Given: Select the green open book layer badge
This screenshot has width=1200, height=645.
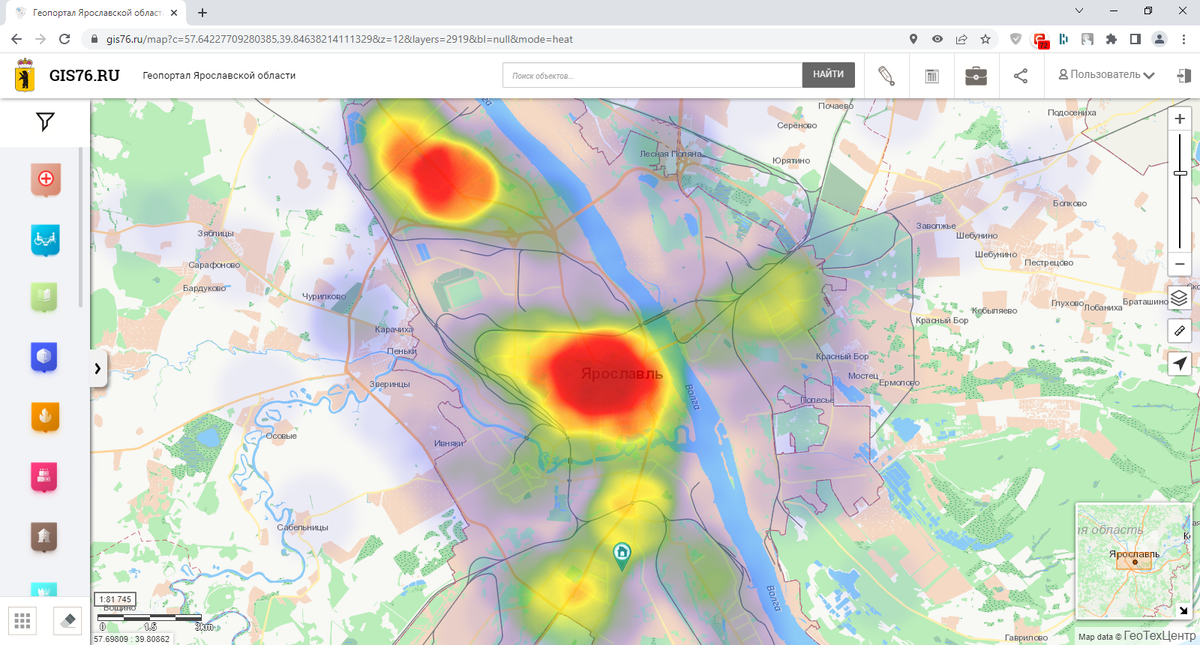Looking at the screenshot, I should pos(45,297).
